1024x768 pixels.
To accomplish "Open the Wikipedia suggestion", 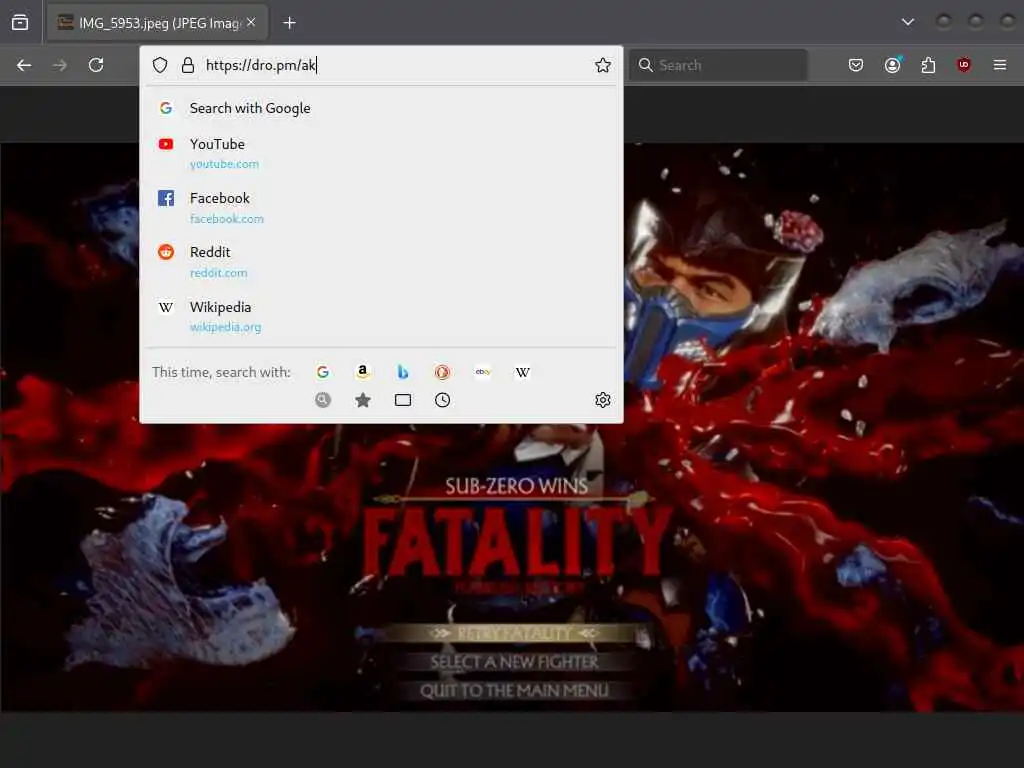I will [x=381, y=316].
